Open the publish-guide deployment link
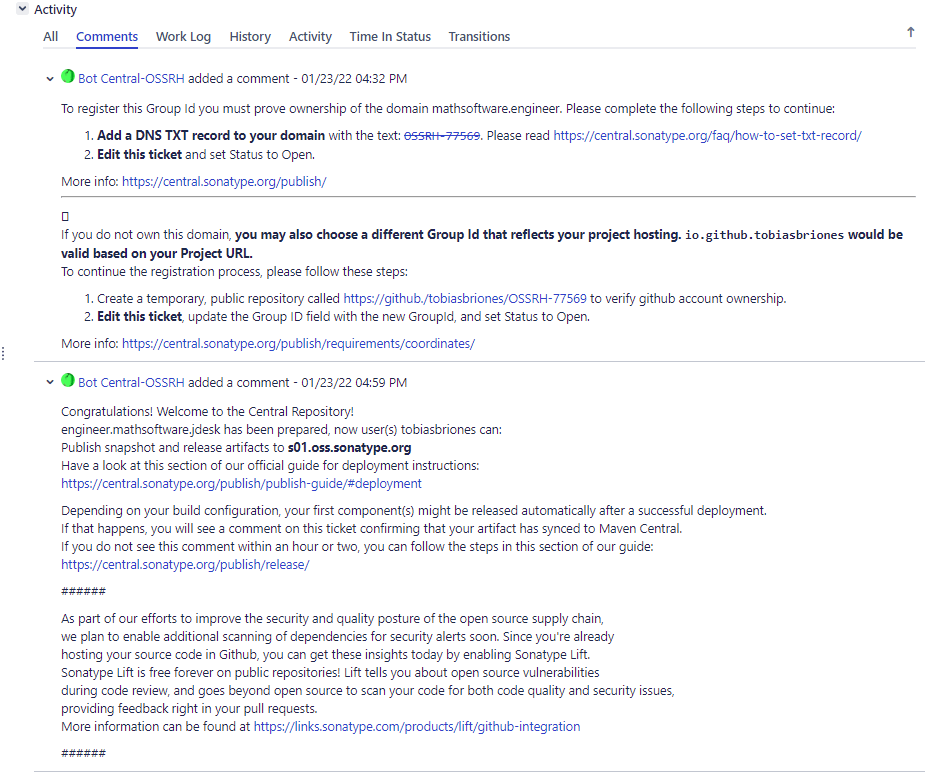This screenshot has width=937, height=775. point(241,483)
